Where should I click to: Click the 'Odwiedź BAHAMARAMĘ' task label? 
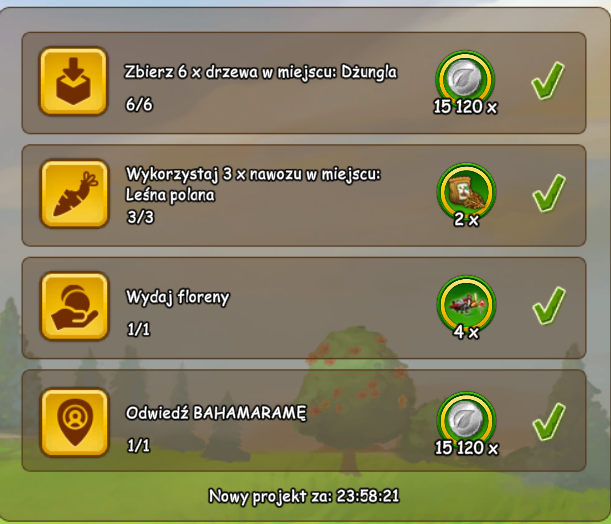(x=216, y=413)
